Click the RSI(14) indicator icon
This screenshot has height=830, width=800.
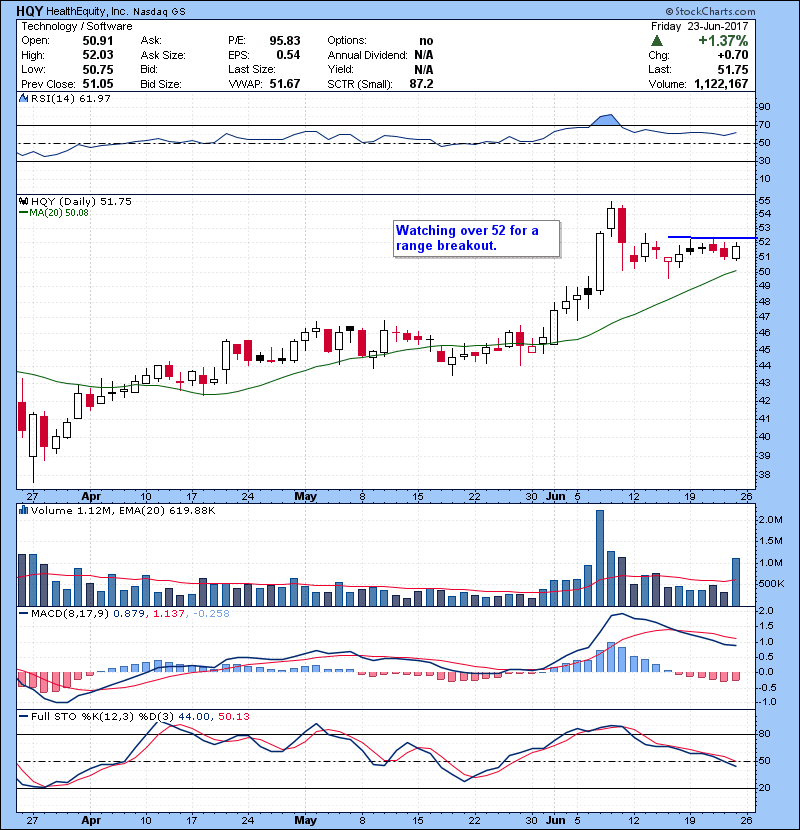[x=24, y=98]
